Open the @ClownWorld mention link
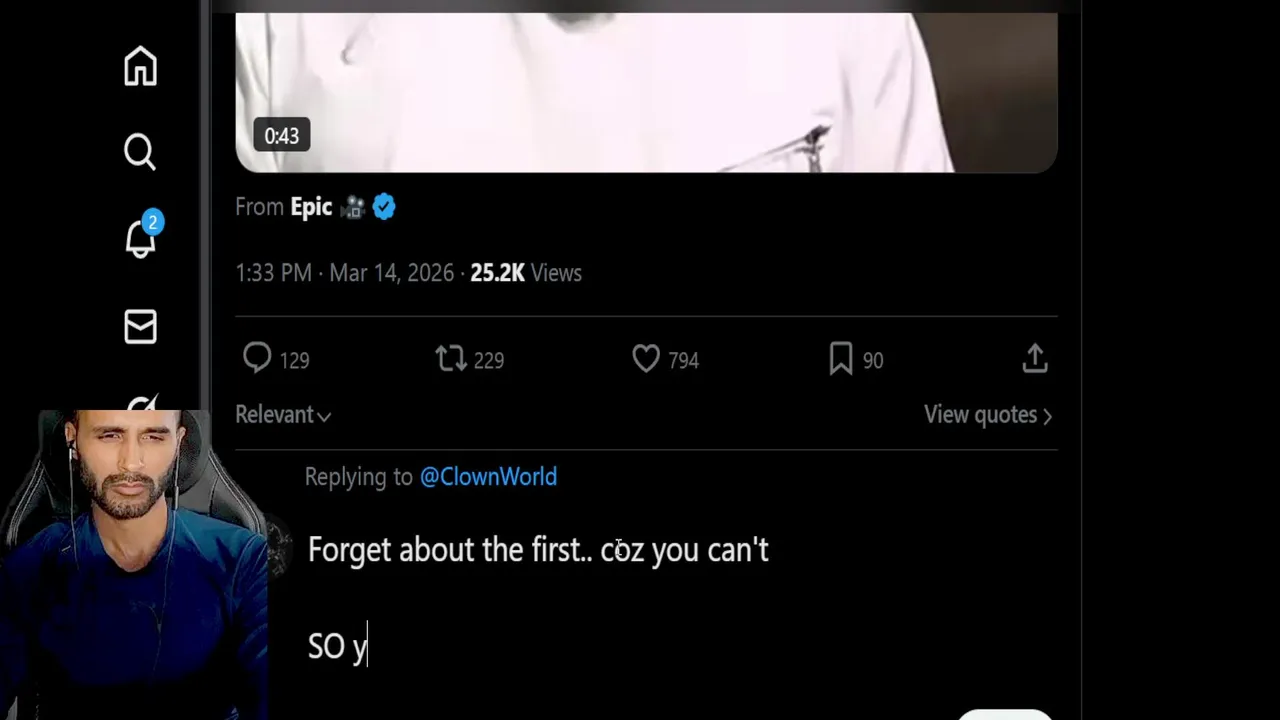Image resolution: width=1280 pixels, height=720 pixels. [488, 477]
